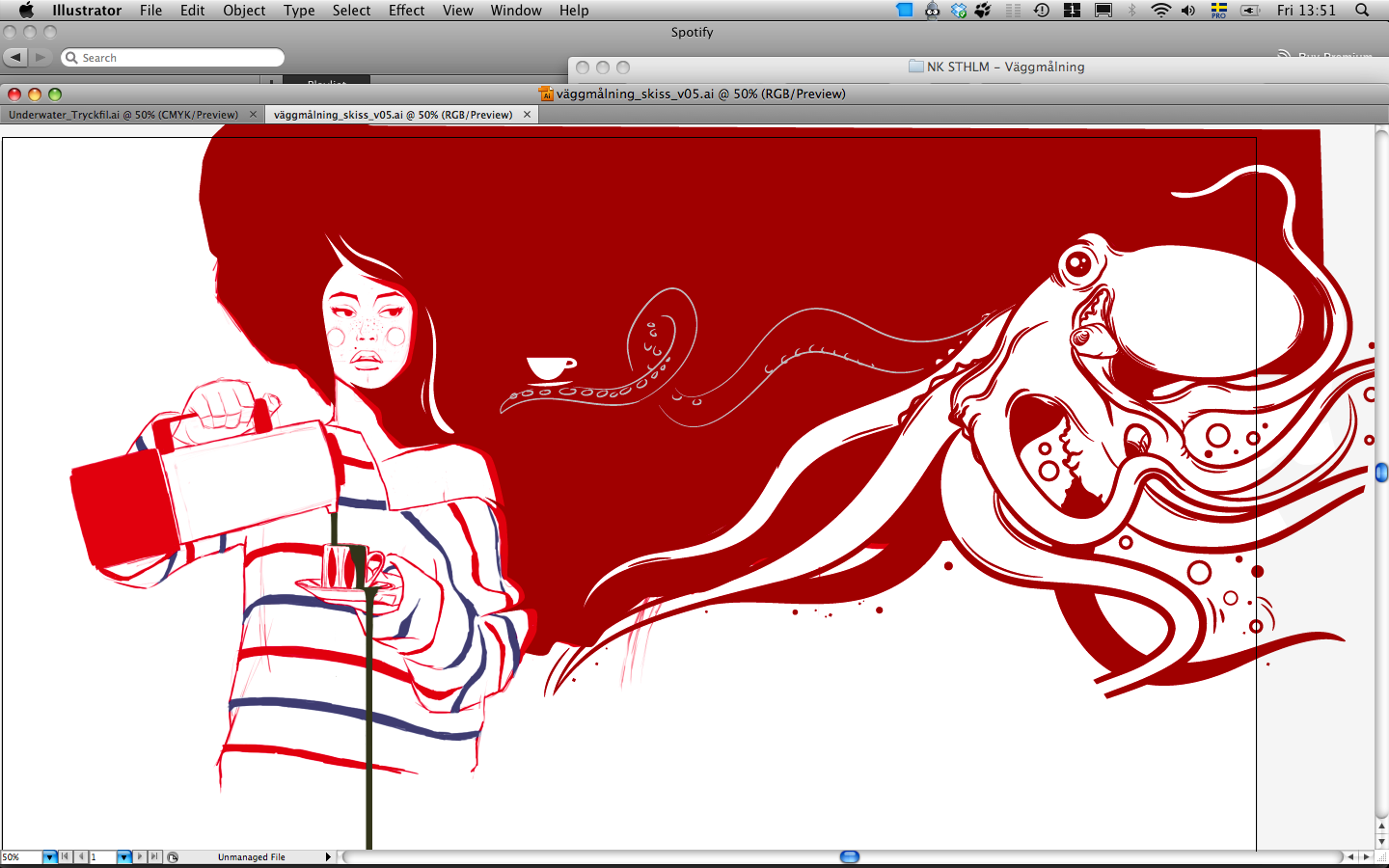The height and width of the screenshot is (868, 1389).
Task: Click the robot face menu bar icon
Action: coord(932,11)
